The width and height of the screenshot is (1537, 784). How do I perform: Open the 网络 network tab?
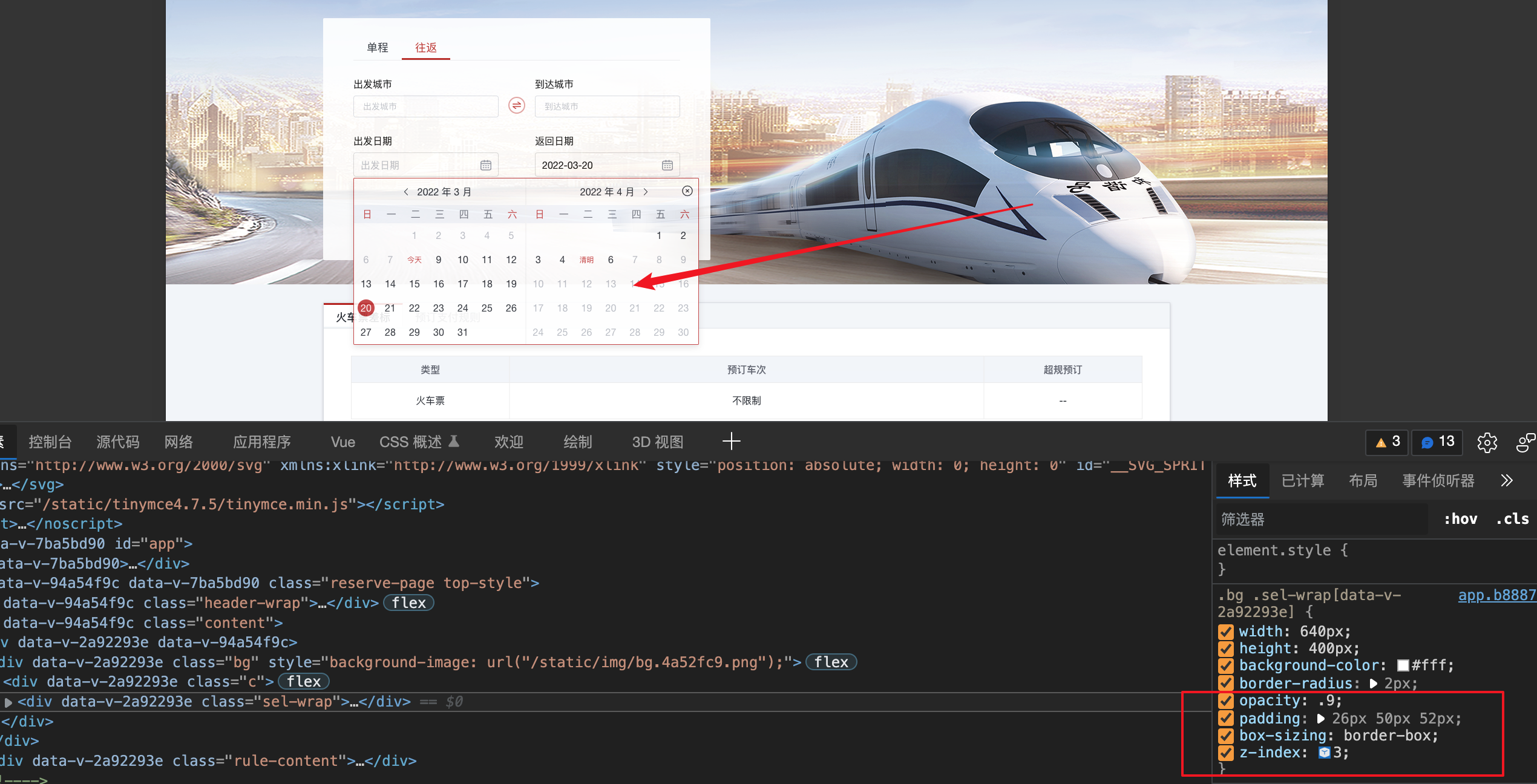[179, 442]
